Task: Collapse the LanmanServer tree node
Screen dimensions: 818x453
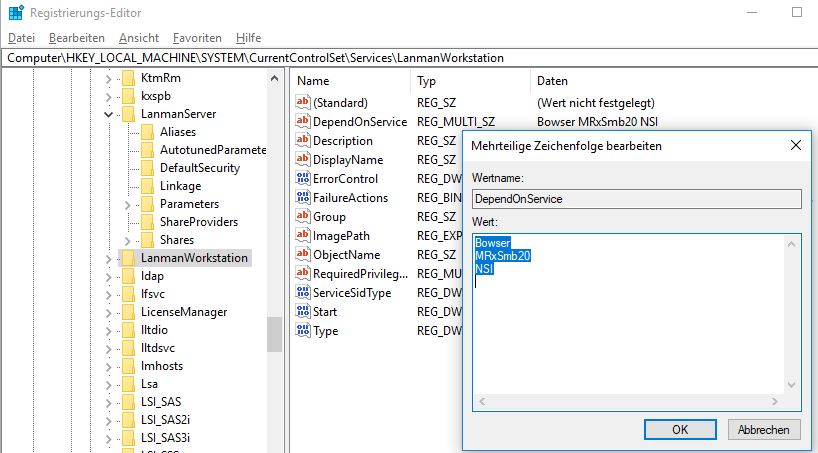Action: point(109,114)
